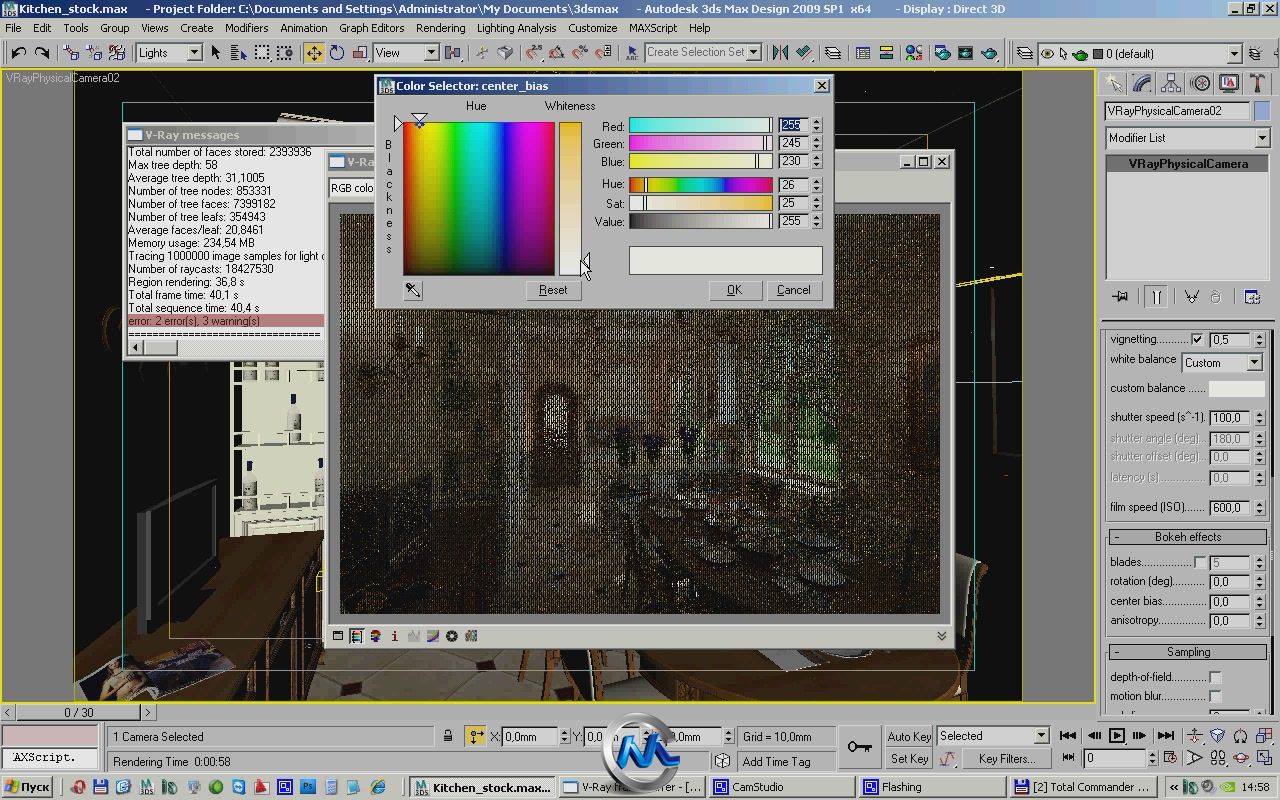Click the custom balance color swatch

(x=1236, y=388)
